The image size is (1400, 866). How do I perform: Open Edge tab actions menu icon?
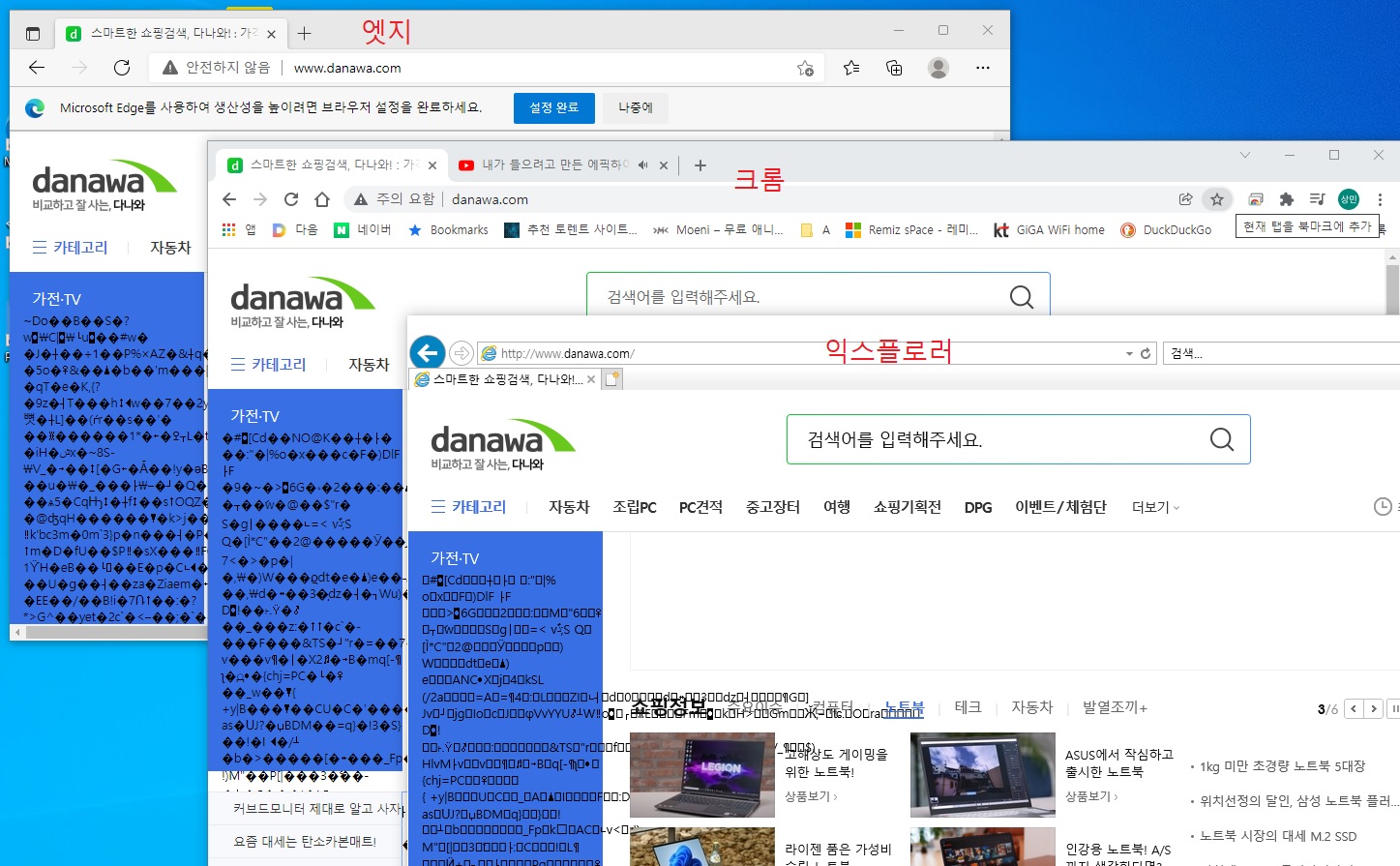[x=33, y=34]
